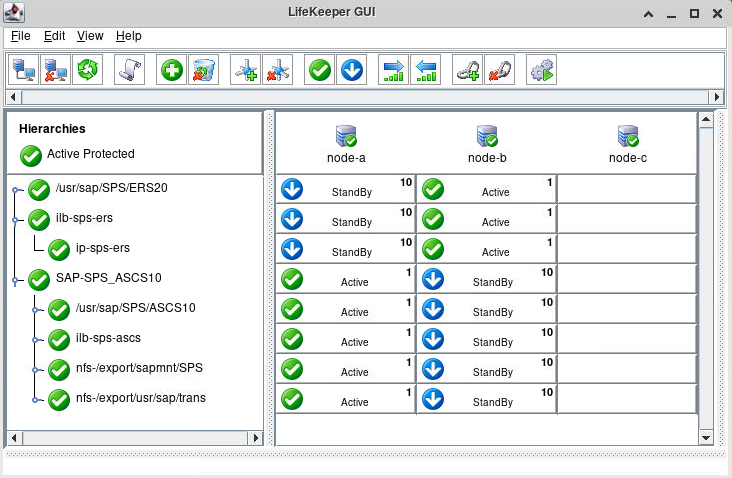Click the Hierarchies heading
The height and width of the screenshot is (478, 732).
pyautogui.click(x=52, y=129)
